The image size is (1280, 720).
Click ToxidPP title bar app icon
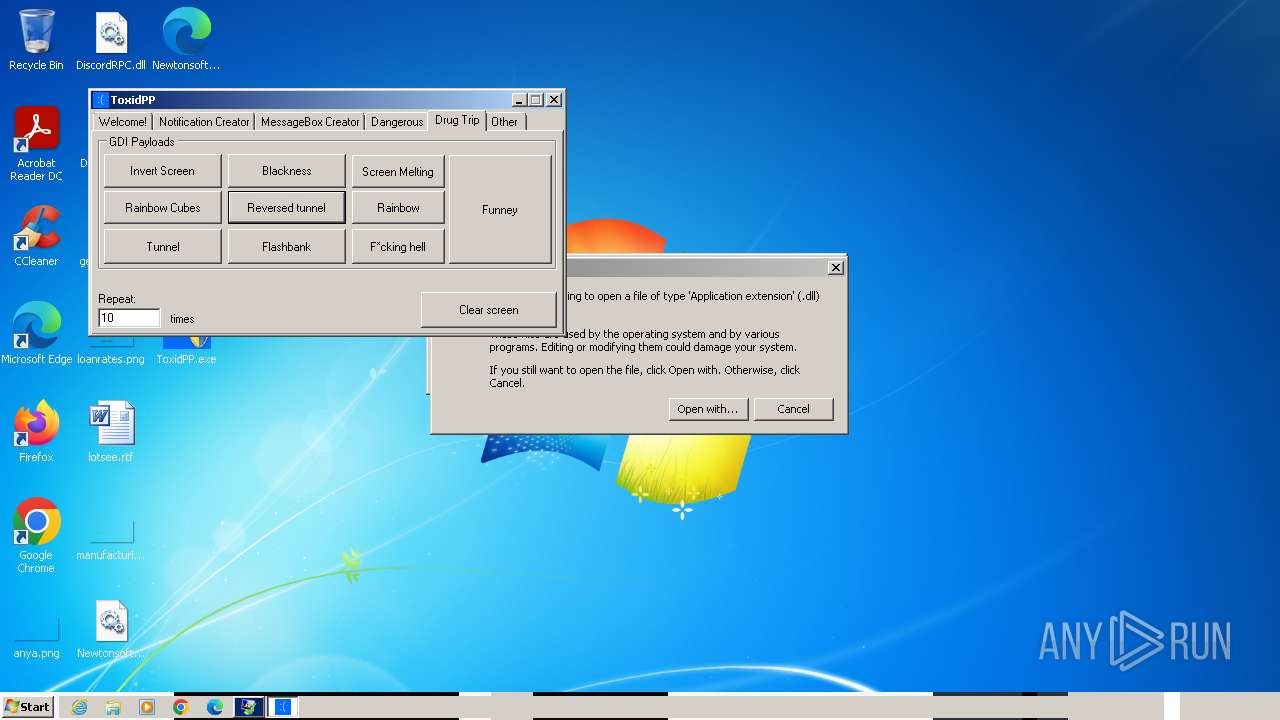tap(101, 100)
